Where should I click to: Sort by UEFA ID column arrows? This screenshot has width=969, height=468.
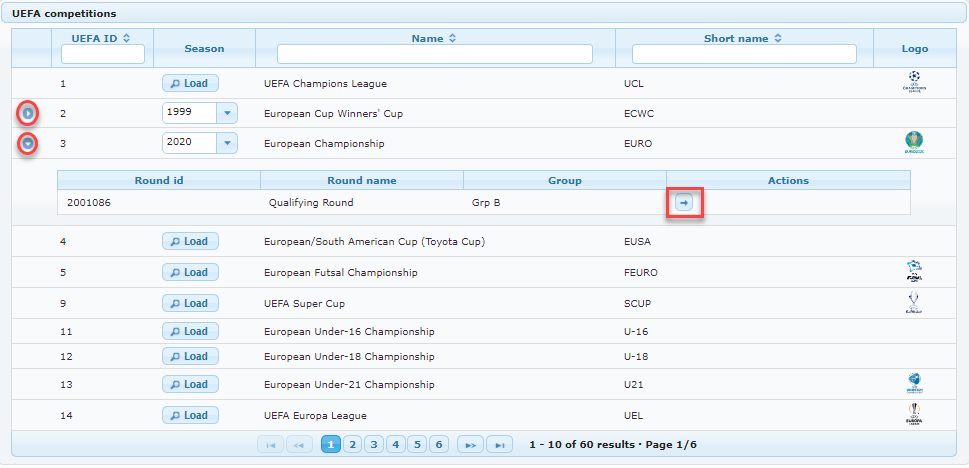pos(126,38)
